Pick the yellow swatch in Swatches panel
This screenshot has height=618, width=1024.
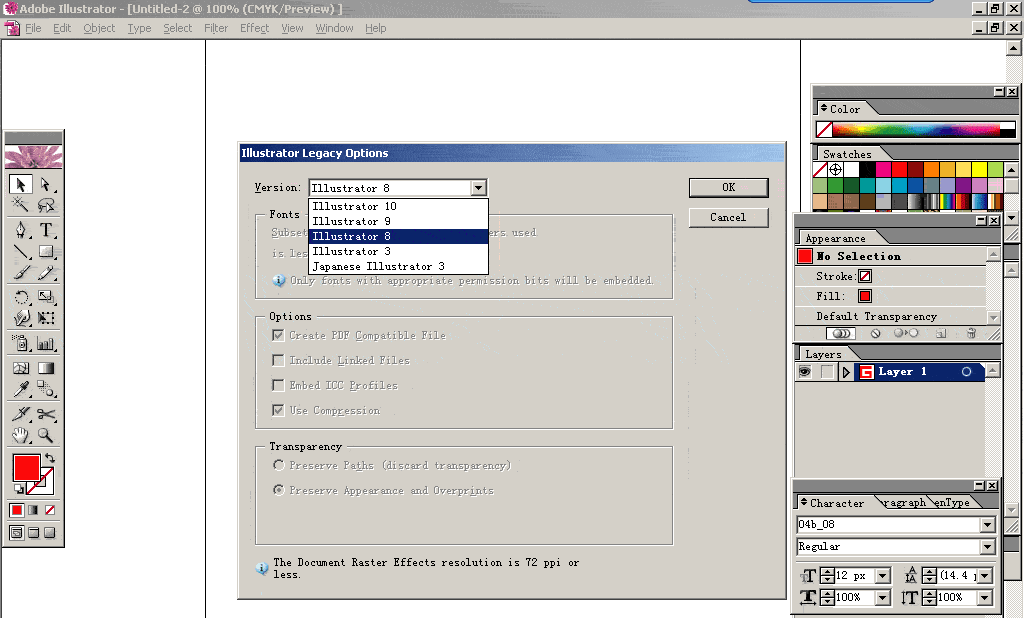pos(979,170)
